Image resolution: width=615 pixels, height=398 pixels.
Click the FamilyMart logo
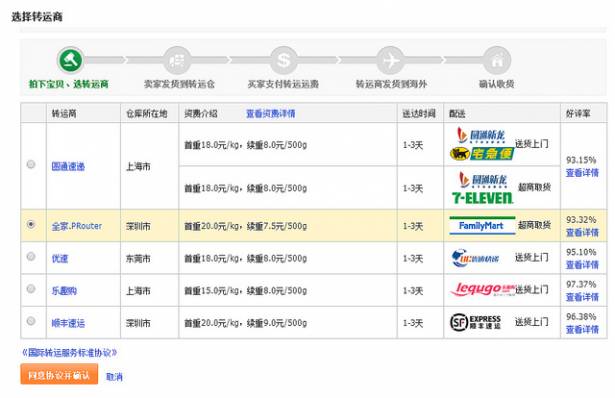[482, 225]
